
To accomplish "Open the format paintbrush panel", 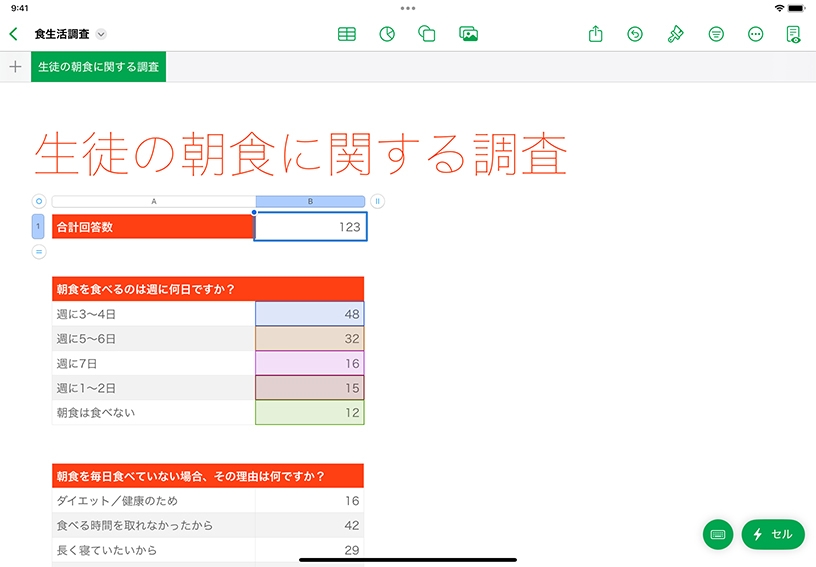I will [x=675, y=34].
